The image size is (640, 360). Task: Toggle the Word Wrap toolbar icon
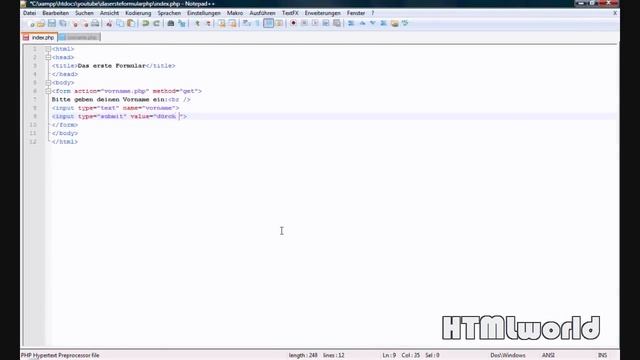pos(247,24)
